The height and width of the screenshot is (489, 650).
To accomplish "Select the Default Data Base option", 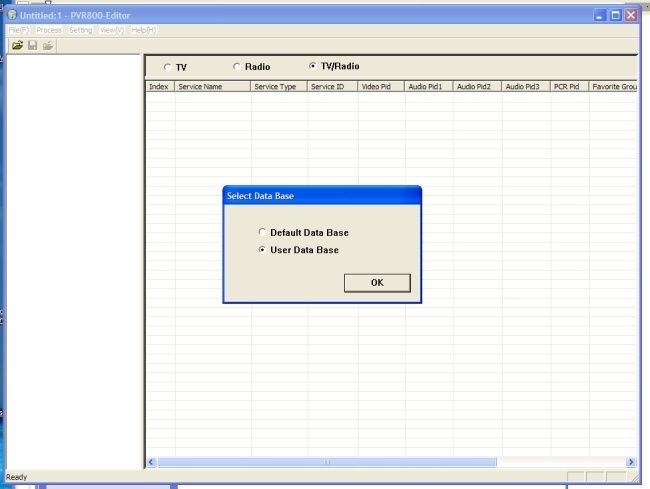I will click(263, 233).
